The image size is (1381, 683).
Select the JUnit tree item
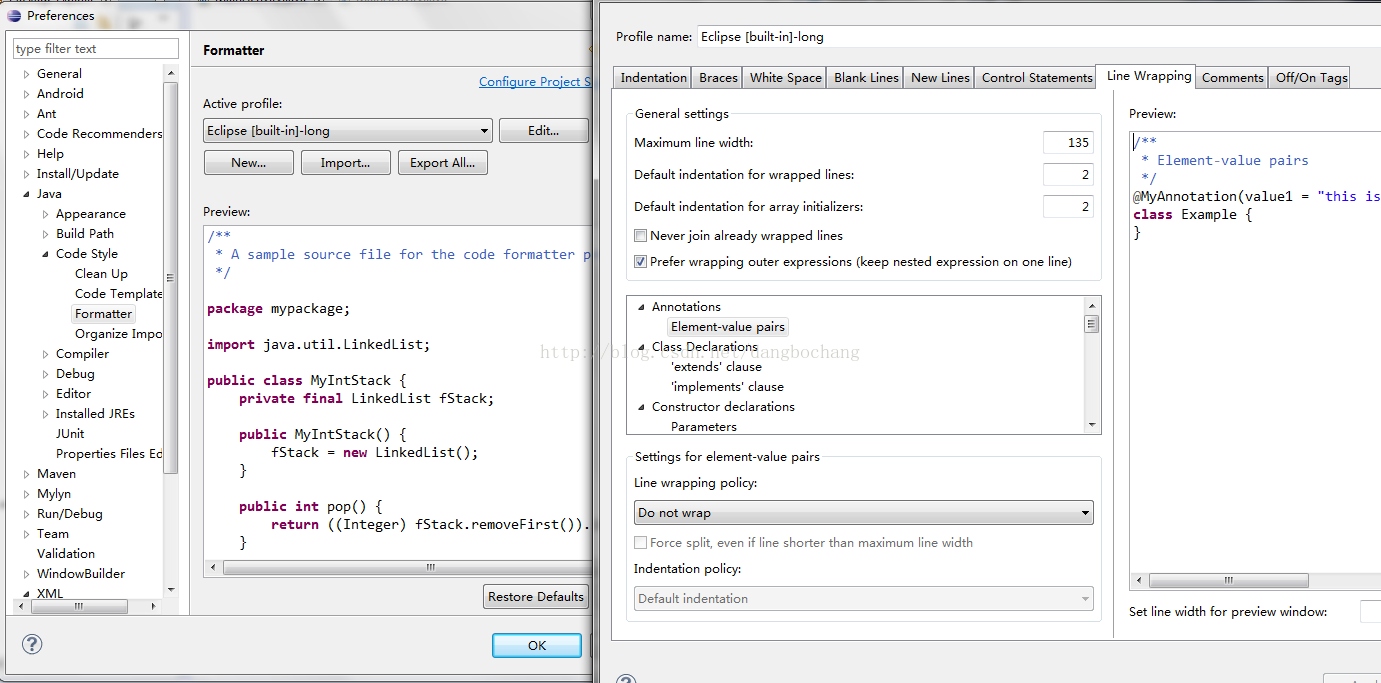coord(70,434)
